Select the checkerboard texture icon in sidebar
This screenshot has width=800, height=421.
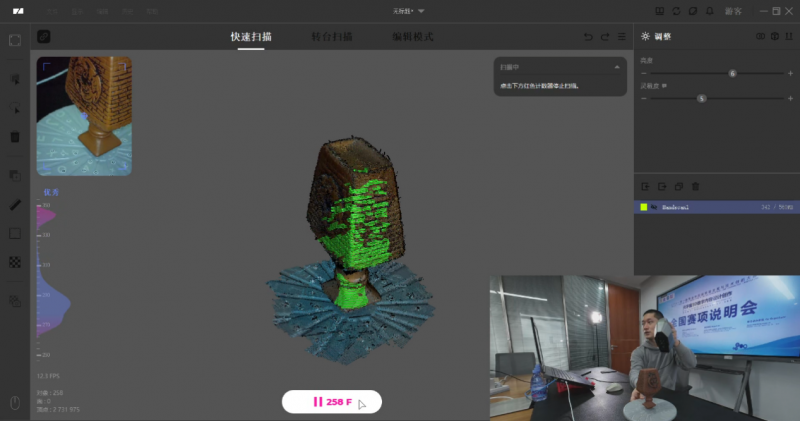(15, 263)
